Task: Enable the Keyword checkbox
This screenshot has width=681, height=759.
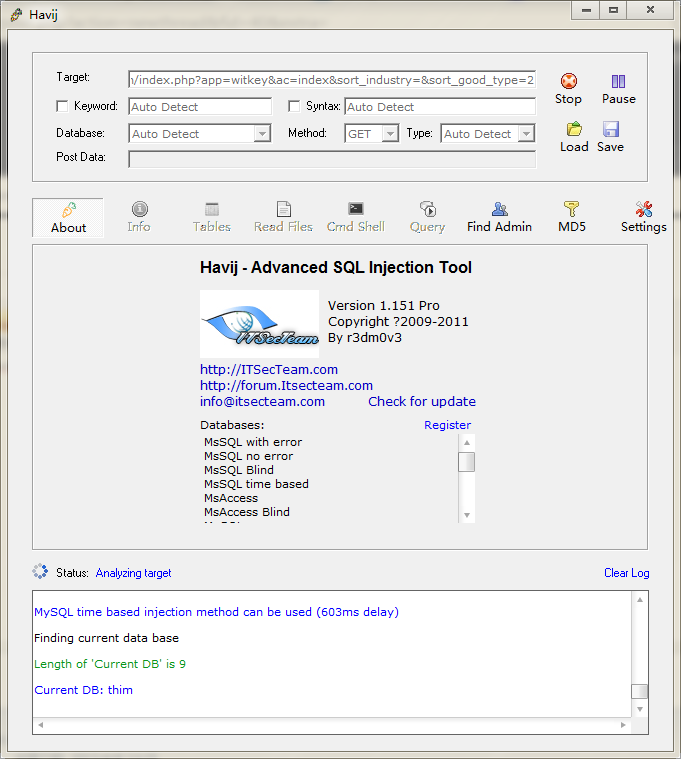Action: 62,106
